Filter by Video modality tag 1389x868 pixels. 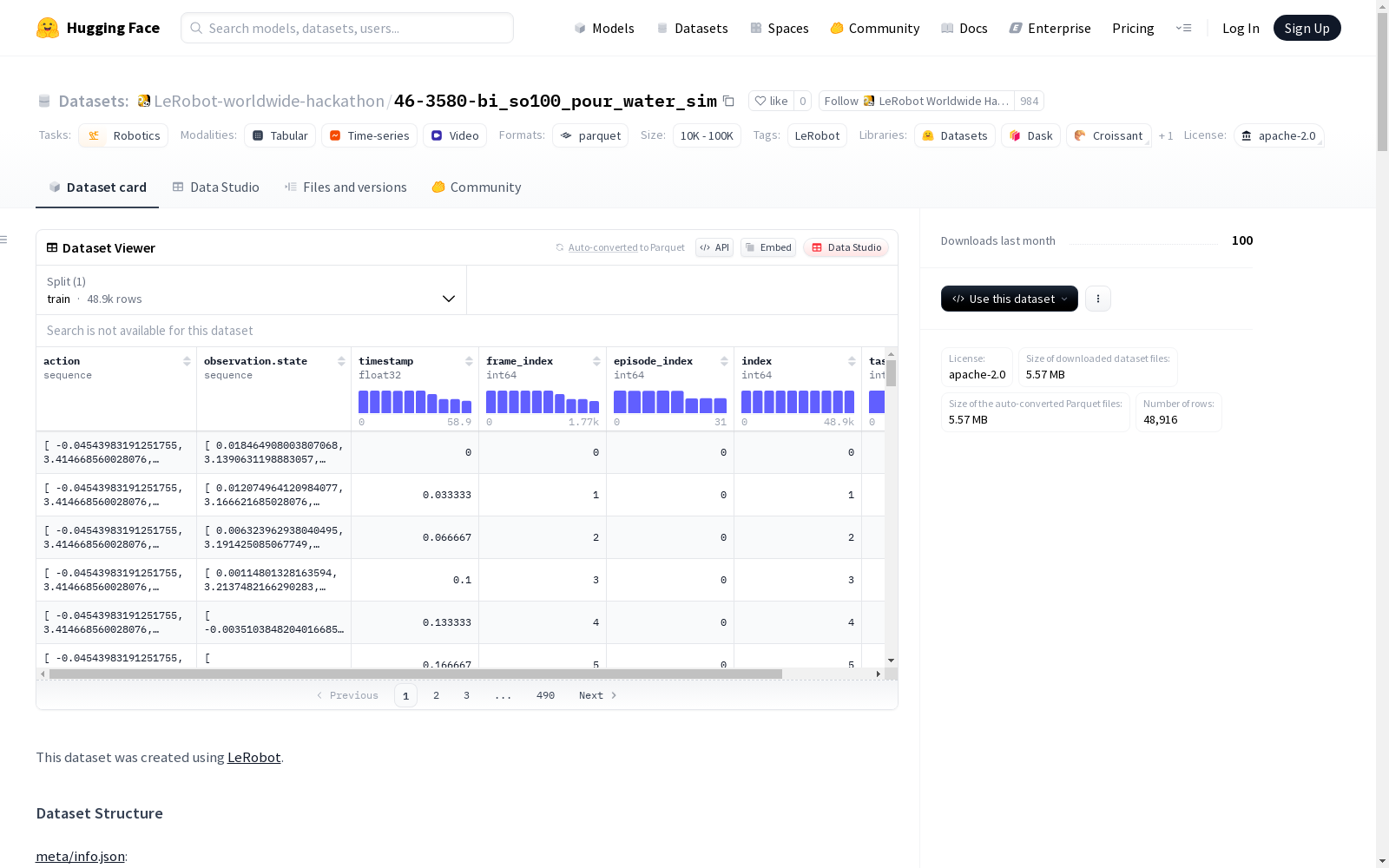[455, 135]
